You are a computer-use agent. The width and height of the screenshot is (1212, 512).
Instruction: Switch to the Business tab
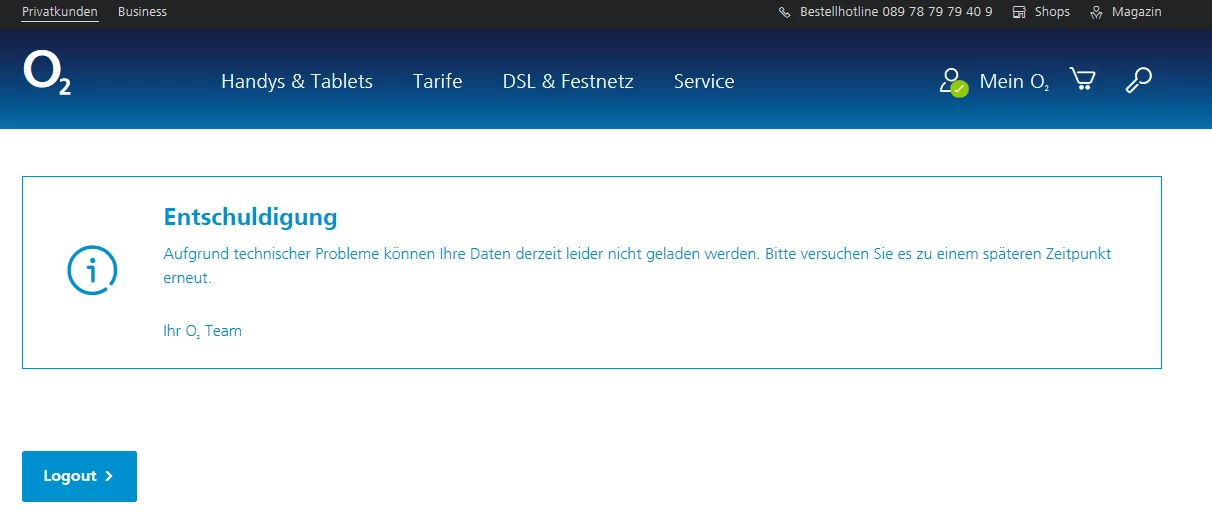tap(142, 12)
